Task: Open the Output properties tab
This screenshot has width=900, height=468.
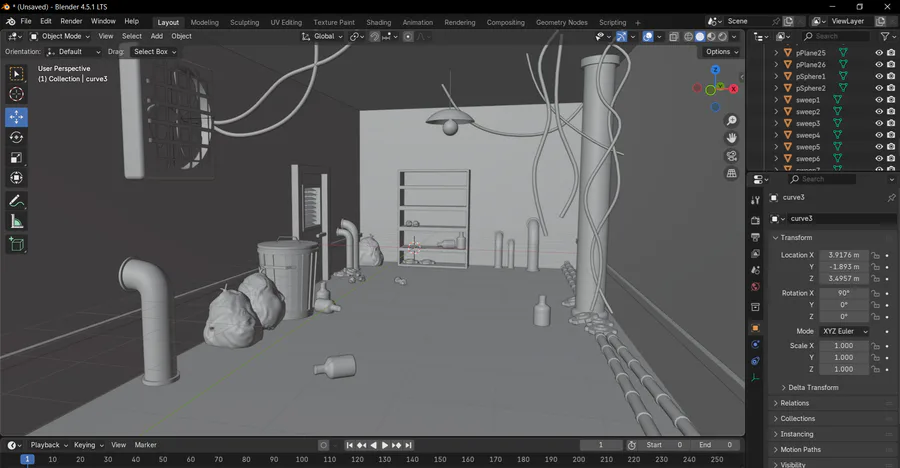Action: point(755,237)
